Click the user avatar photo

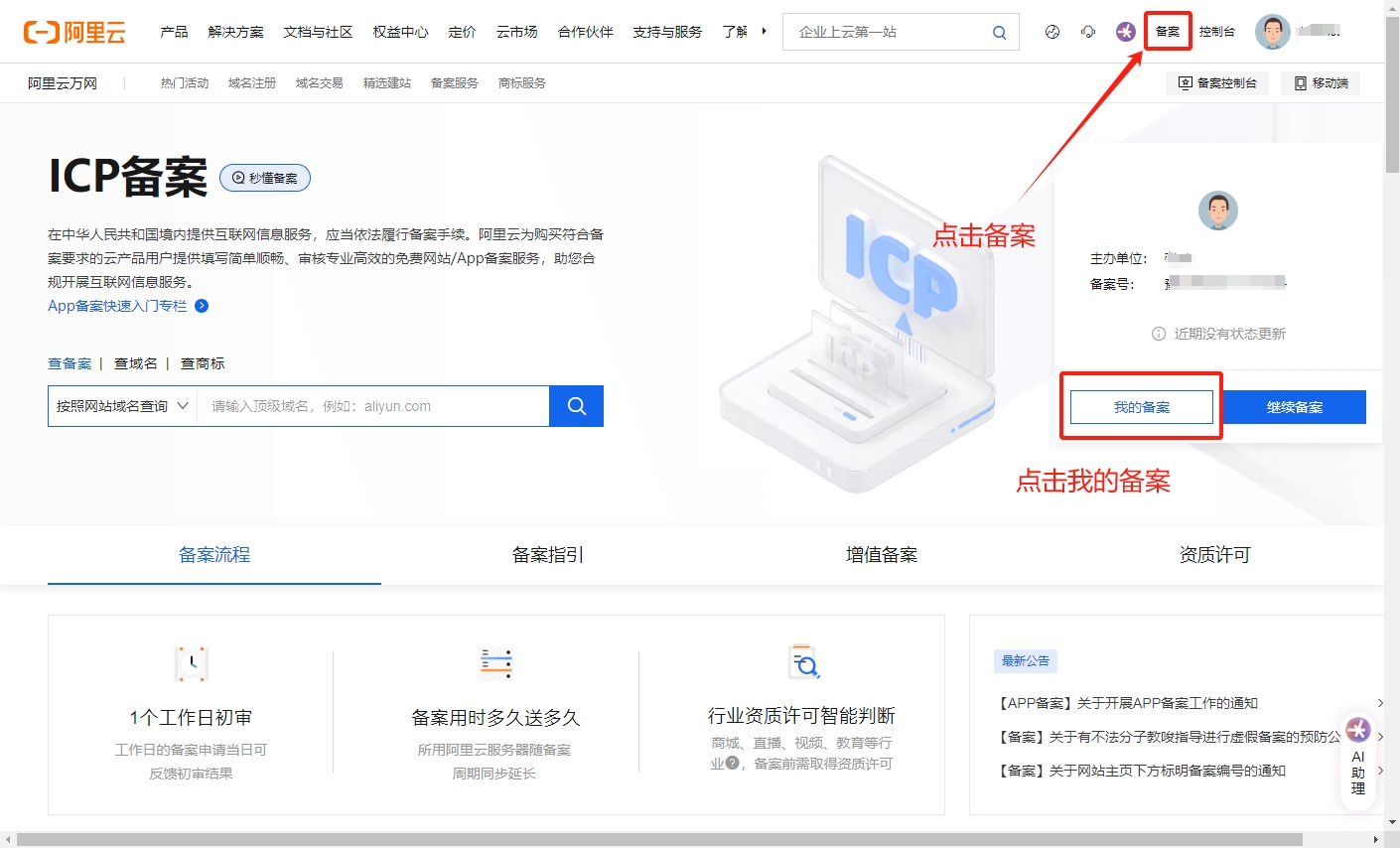(x=1272, y=31)
